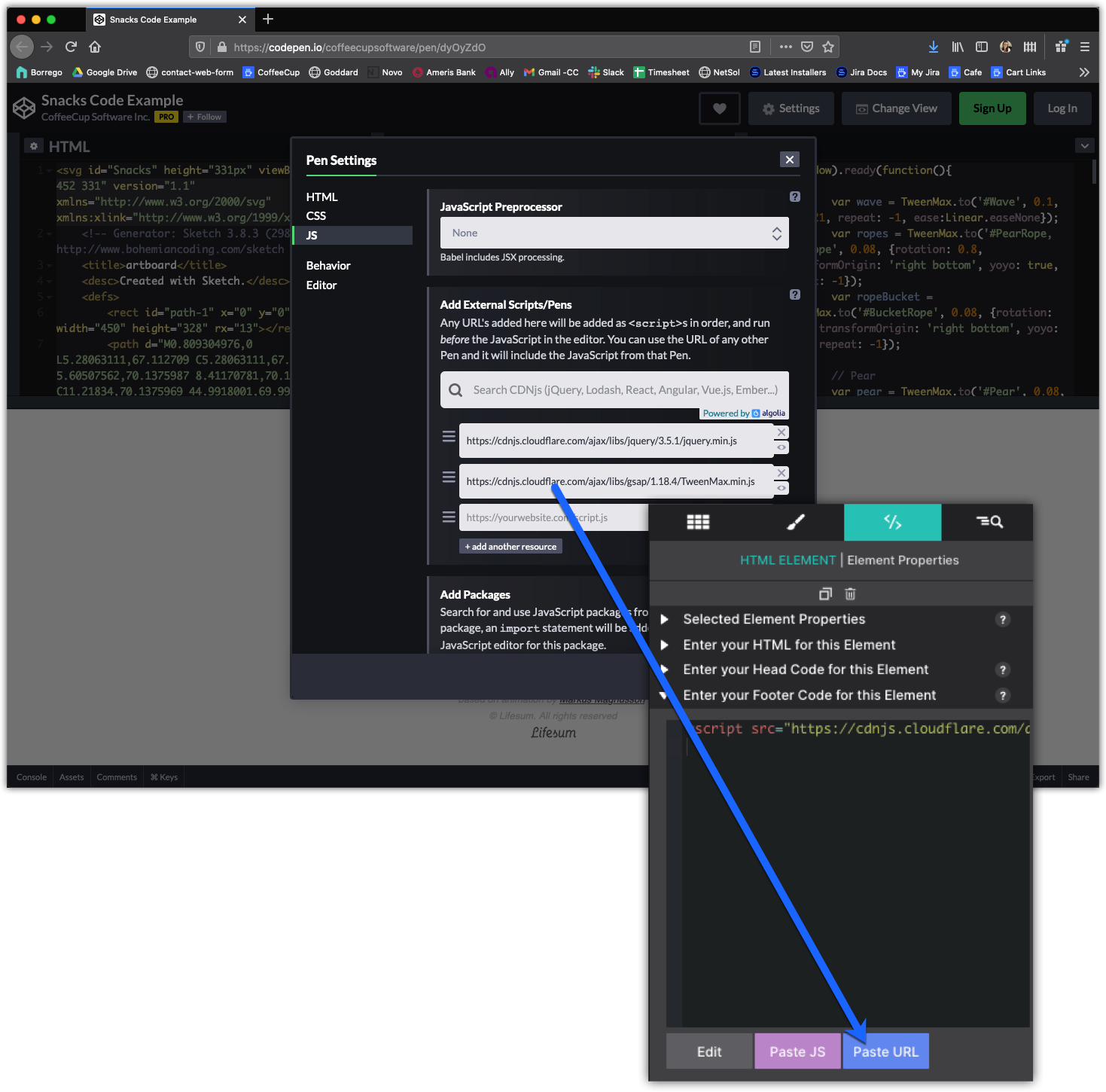This screenshot has height=1092, width=1106.
Task: Click add another resource button
Action: (x=510, y=547)
